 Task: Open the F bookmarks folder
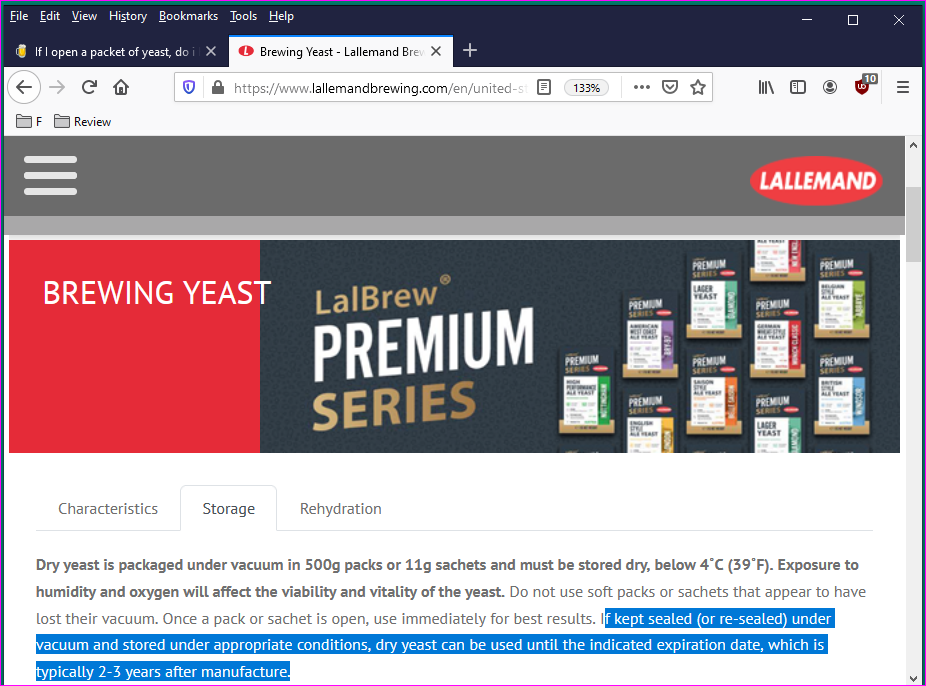(29, 122)
